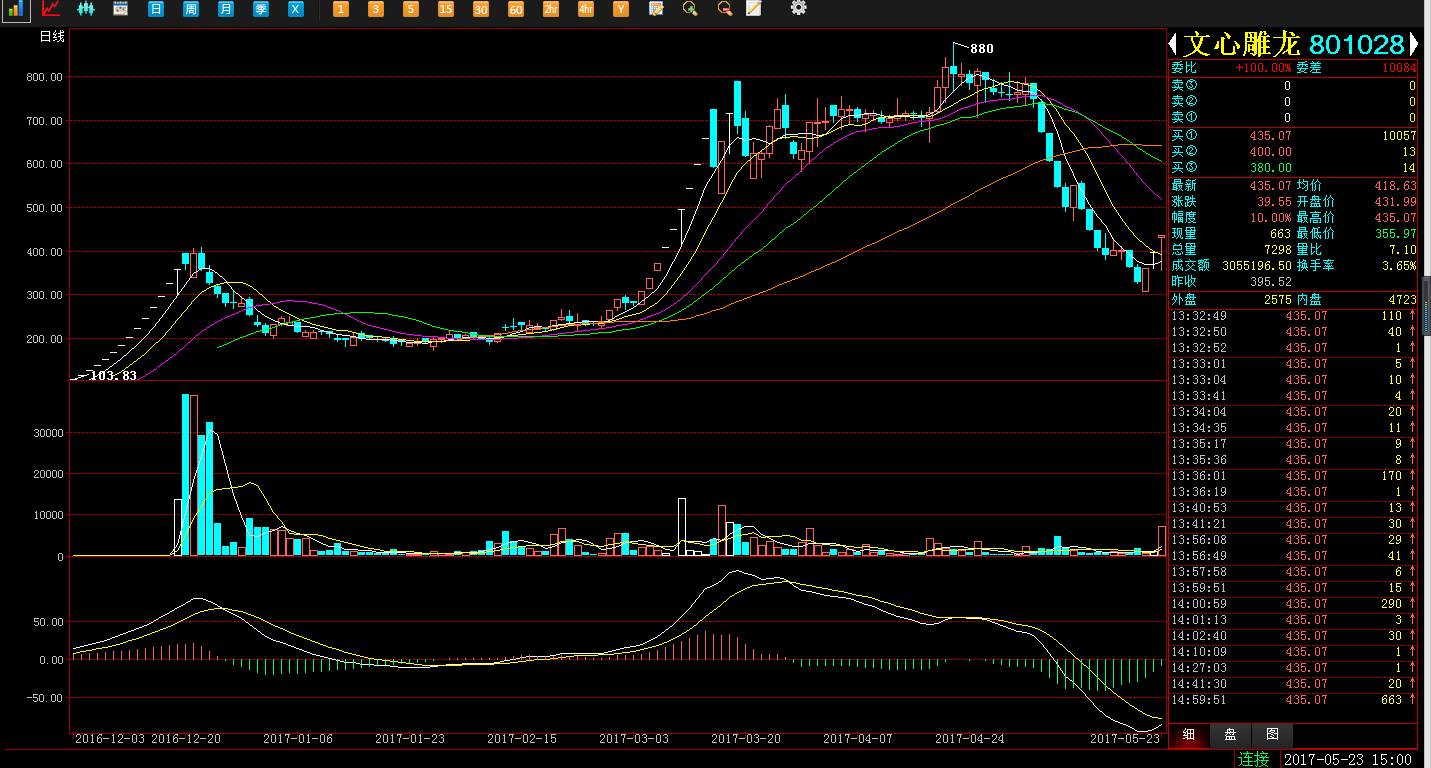Choose the 15-minute interval button
Viewport: 1431px width, 768px height.
(445, 9)
